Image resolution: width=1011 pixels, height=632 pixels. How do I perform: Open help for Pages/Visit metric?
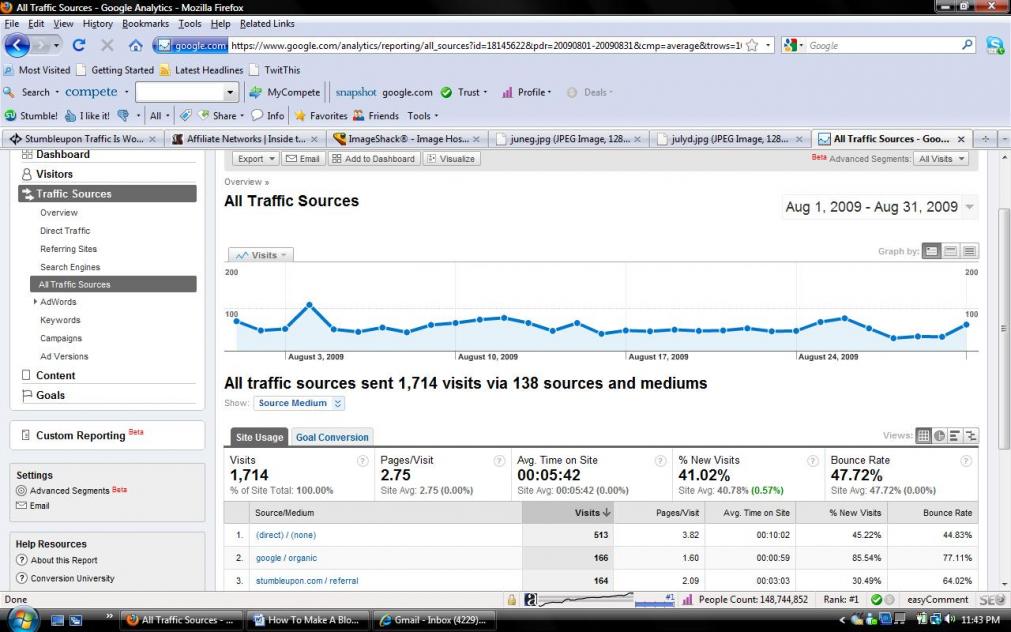(x=499, y=460)
